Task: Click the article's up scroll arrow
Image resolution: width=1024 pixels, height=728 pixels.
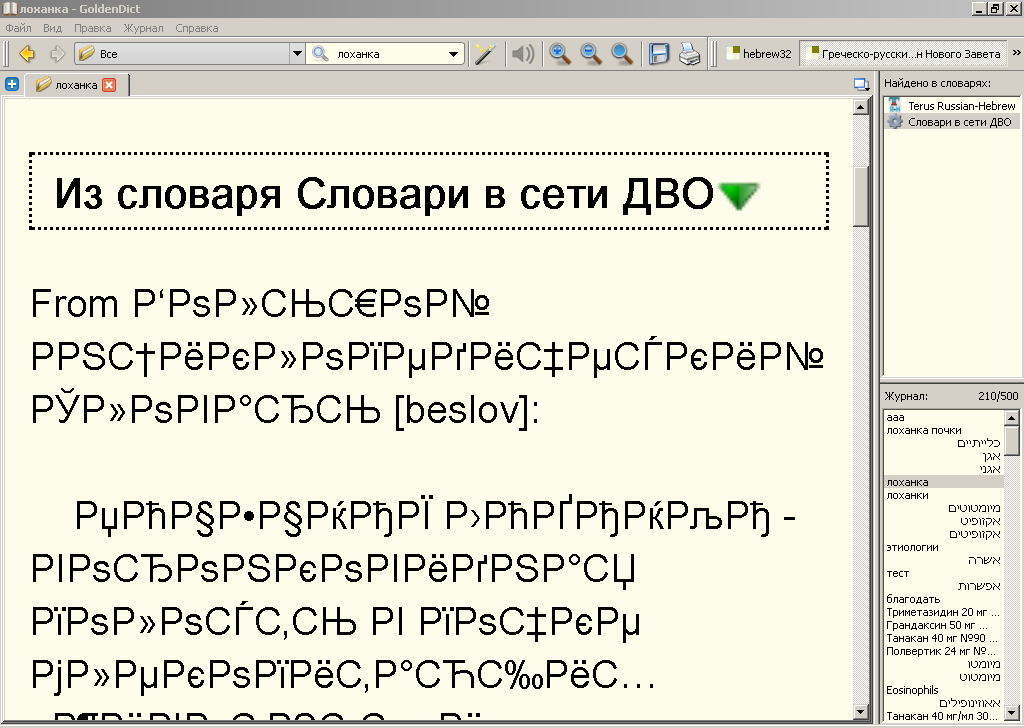Action: pos(861,106)
